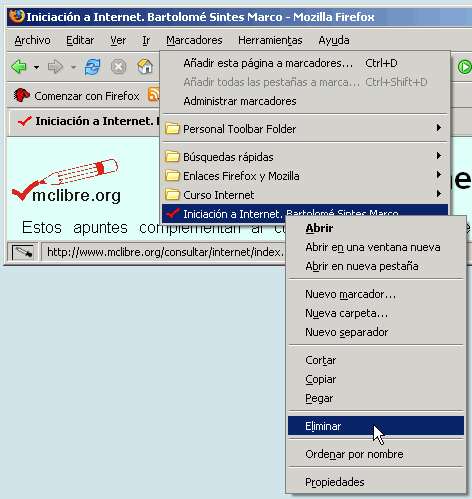The width and height of the screenshot is (472, 499).
Task: Click the Firefox logo in the title bar
Action: coord(17,16)
